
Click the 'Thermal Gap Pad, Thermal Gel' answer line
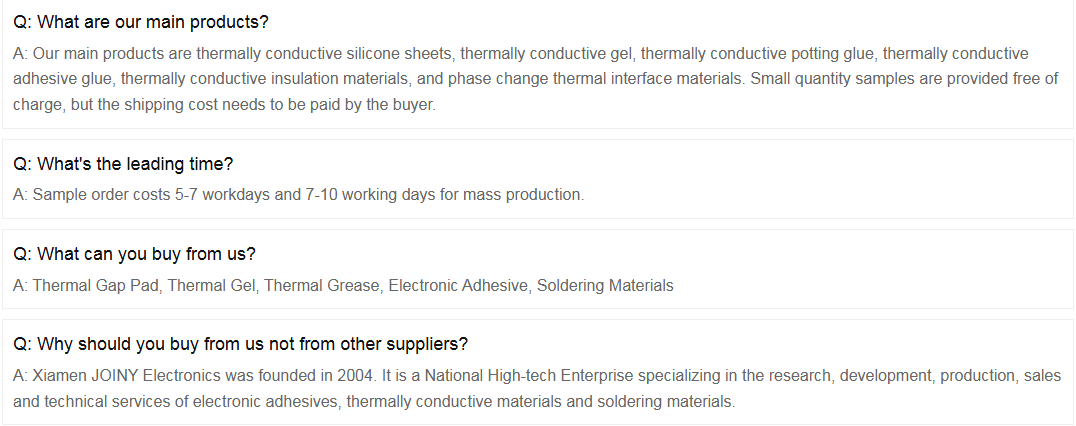point(343,285)
